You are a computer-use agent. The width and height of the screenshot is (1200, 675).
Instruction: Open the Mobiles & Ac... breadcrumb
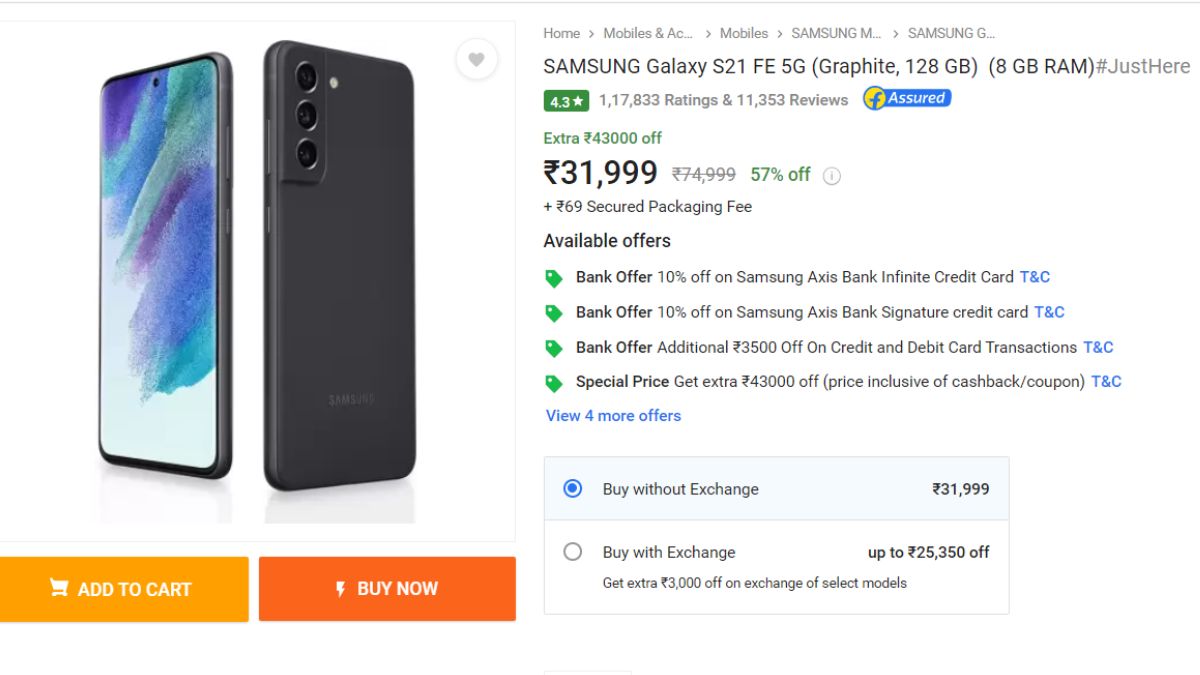point(648,33)
